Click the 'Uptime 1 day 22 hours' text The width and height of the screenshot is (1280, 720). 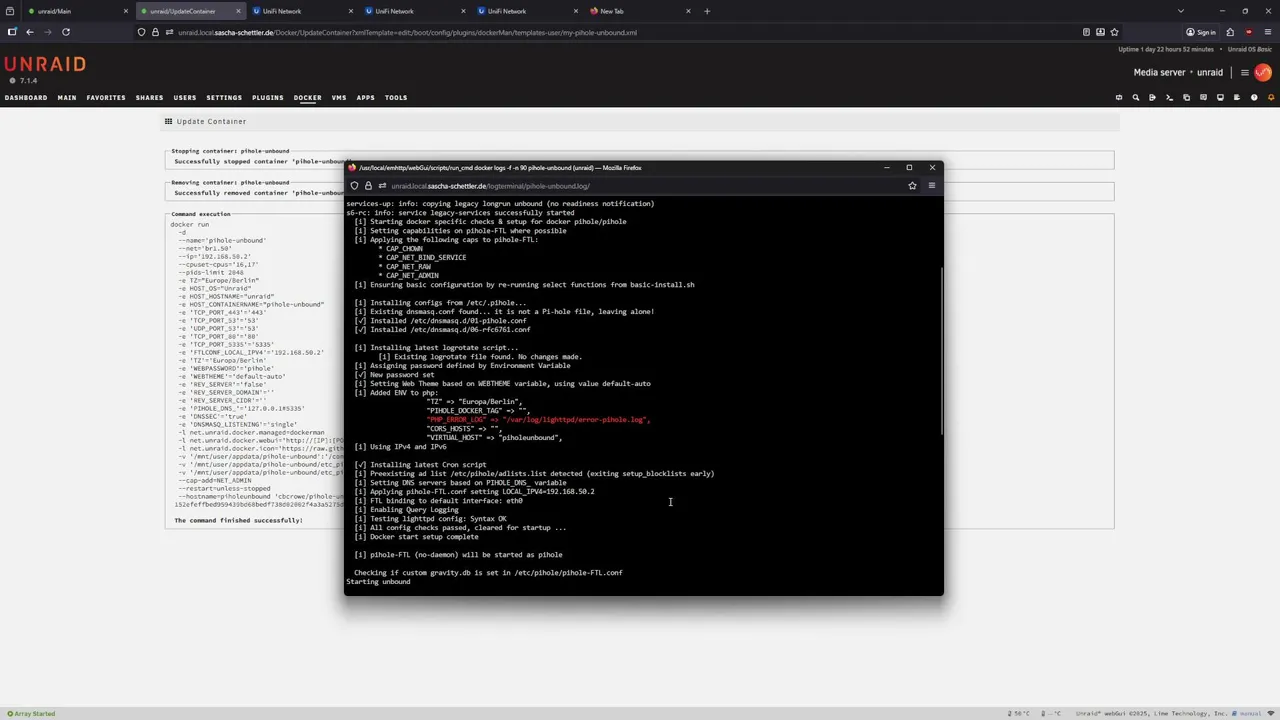[1166, 49]
